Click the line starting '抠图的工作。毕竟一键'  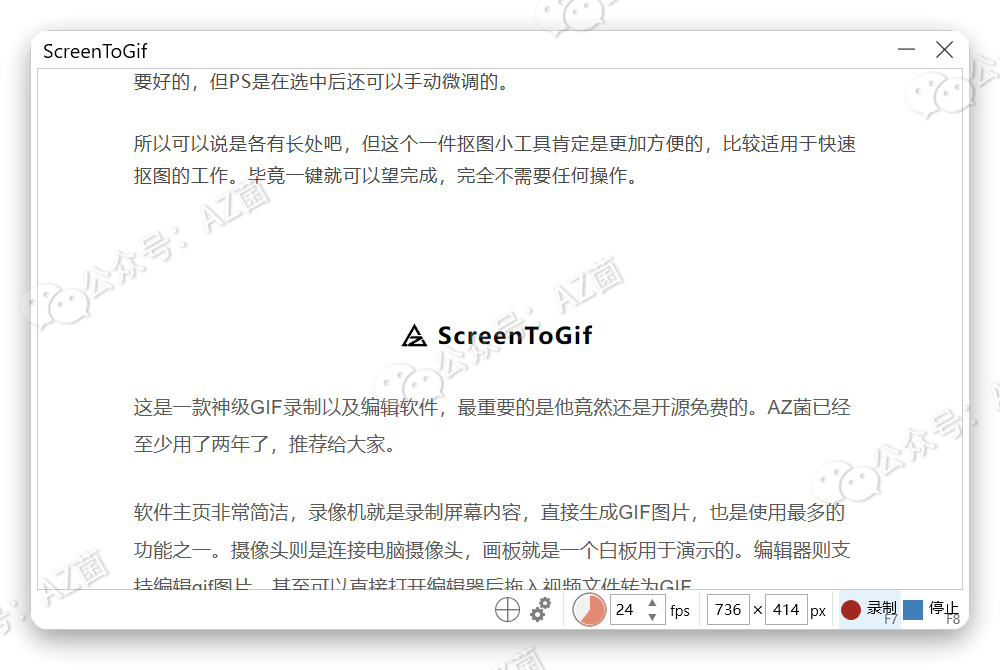point(387,175)
